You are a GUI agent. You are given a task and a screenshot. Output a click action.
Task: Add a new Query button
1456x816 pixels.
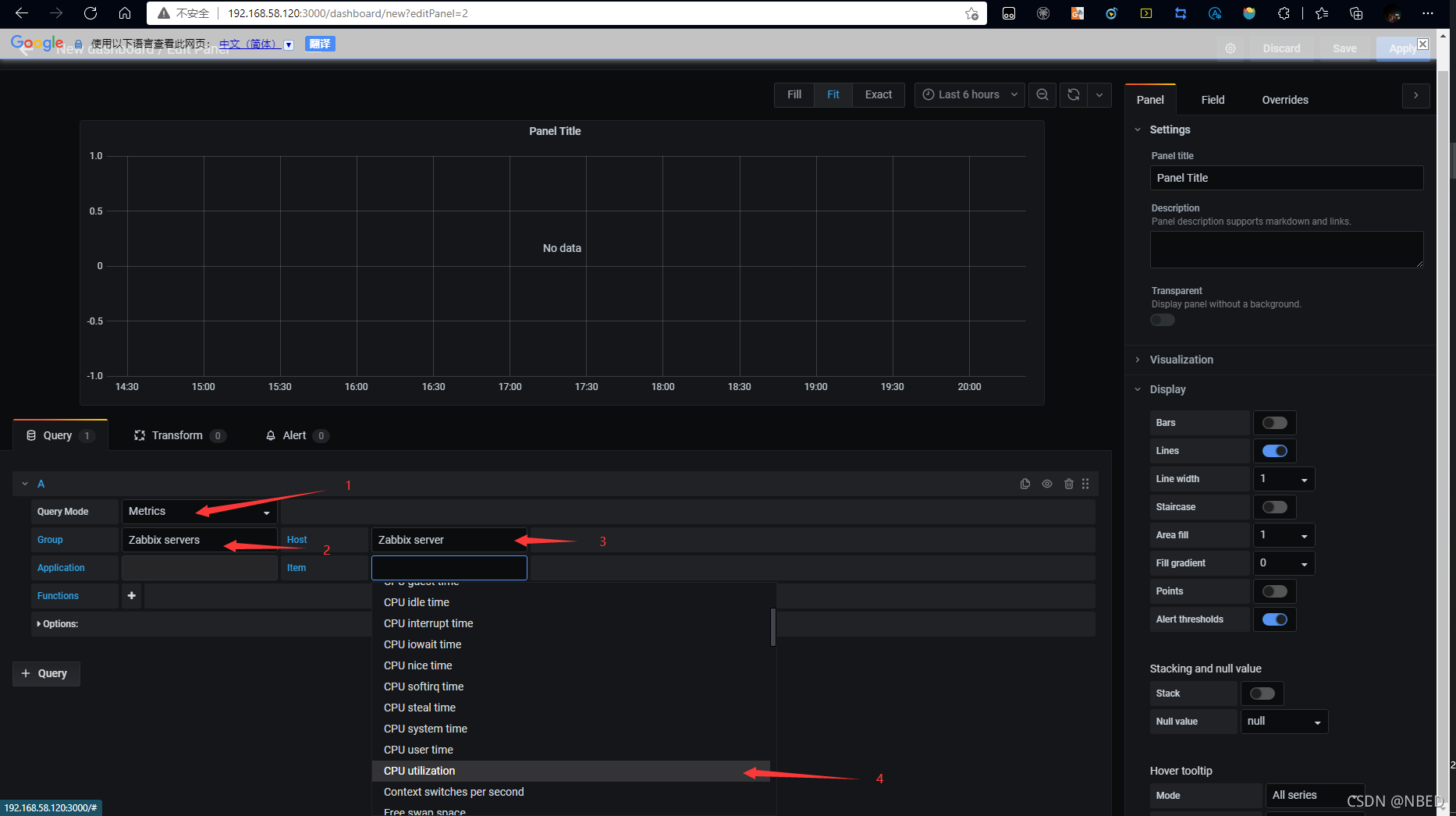pyautogui.click(x=46, y=673)
